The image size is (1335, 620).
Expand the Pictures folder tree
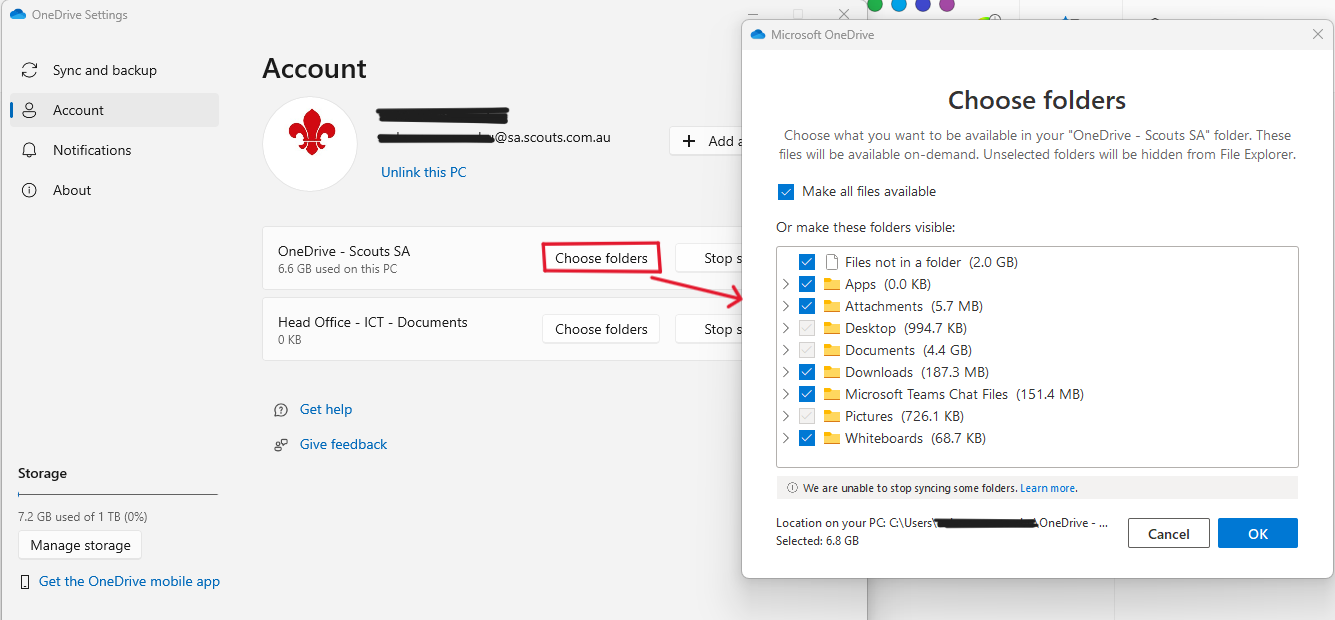tap(786, 416)
